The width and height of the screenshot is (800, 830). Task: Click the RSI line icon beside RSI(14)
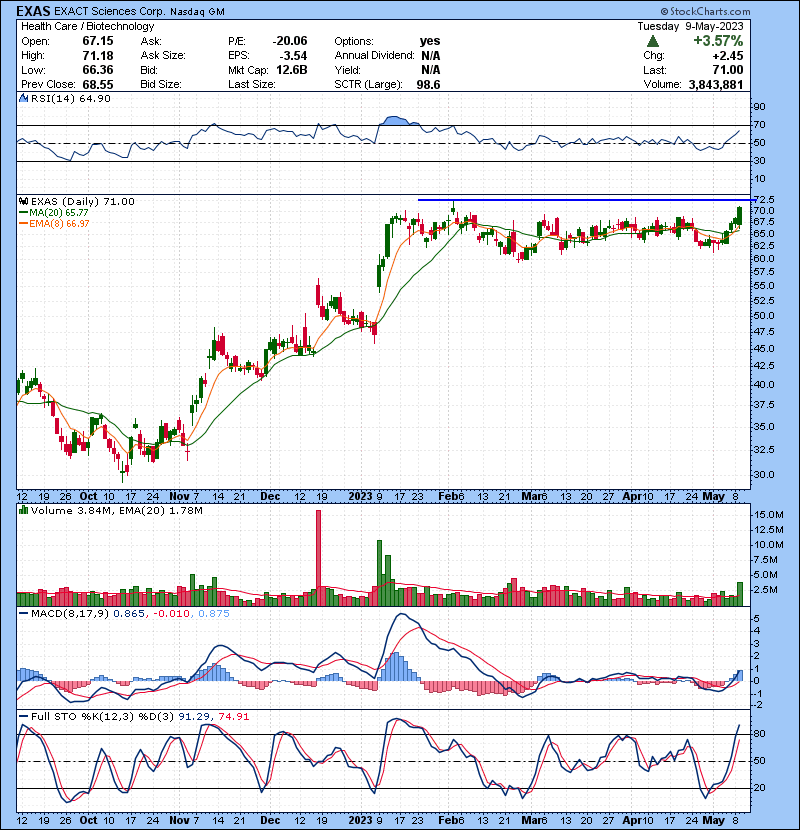(23, 98)
